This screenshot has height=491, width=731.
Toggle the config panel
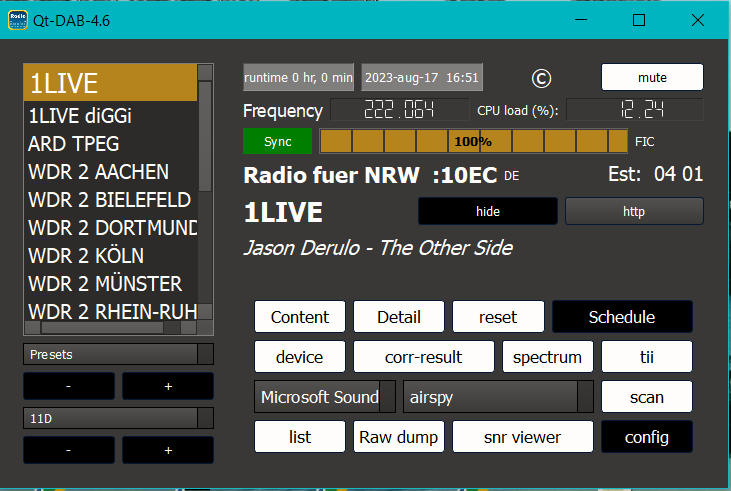pyautogui.click(x=647, y=437)
